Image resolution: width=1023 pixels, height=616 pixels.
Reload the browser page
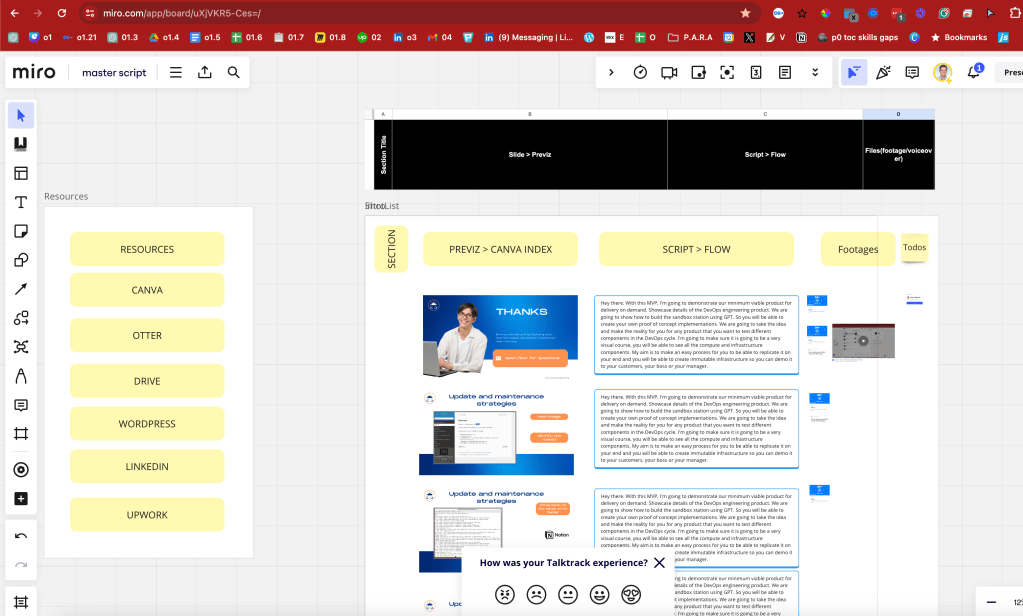(61, 13)
